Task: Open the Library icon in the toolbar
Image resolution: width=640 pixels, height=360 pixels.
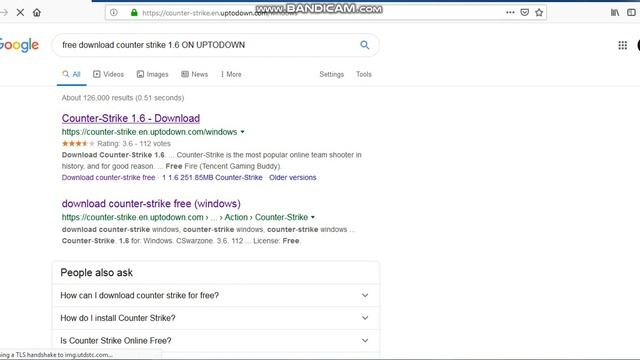Action: point(615,13)
